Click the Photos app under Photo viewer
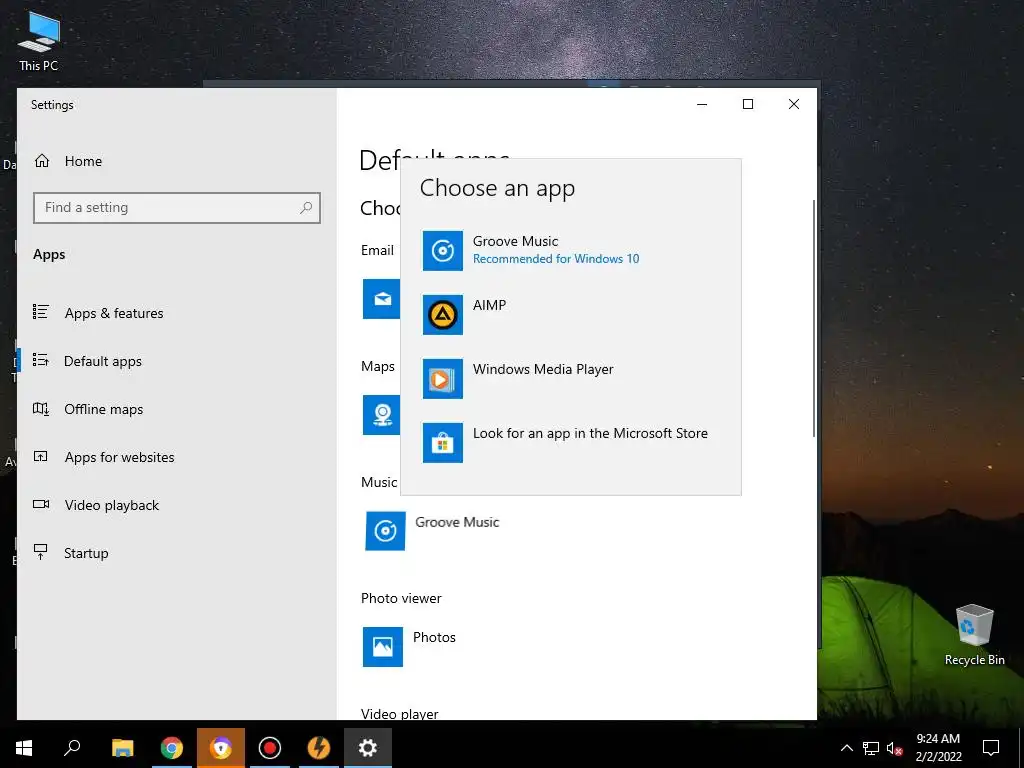 [409, 647]
